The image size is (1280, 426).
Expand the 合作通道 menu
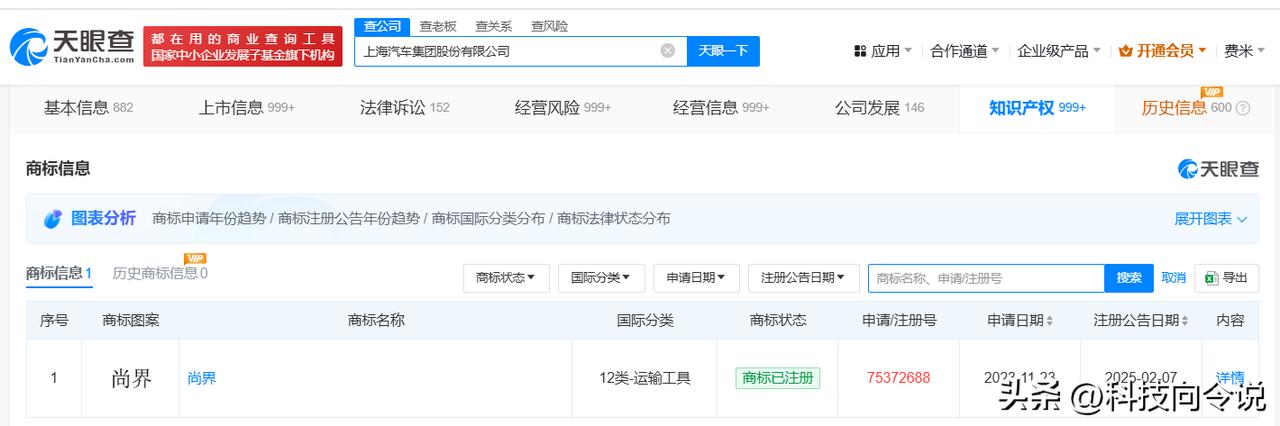[965, 50]
